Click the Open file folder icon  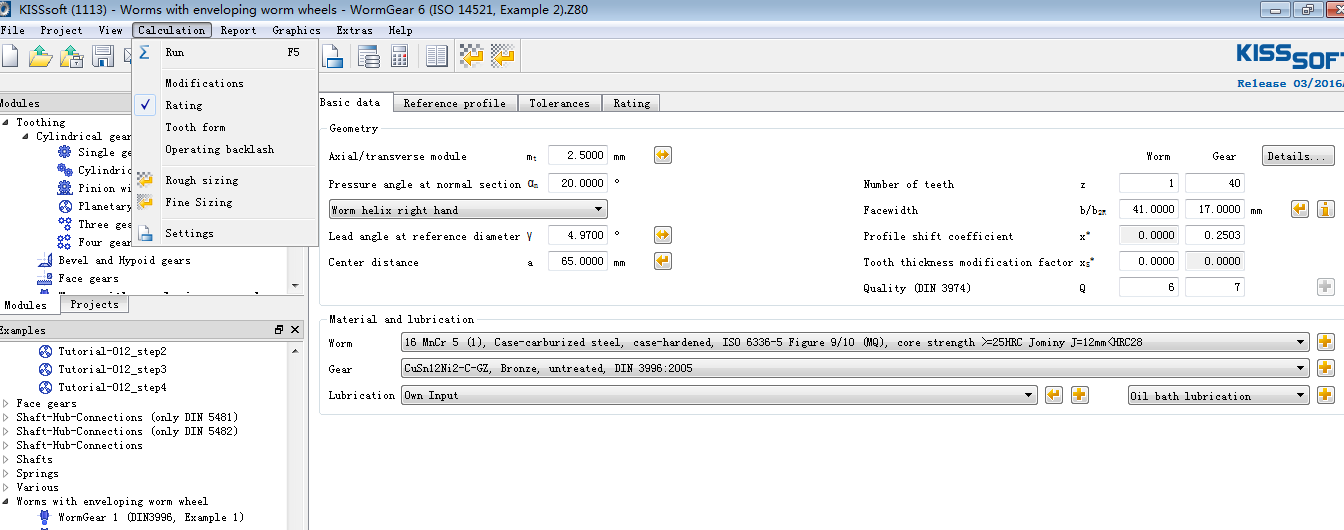pos(40,56)
